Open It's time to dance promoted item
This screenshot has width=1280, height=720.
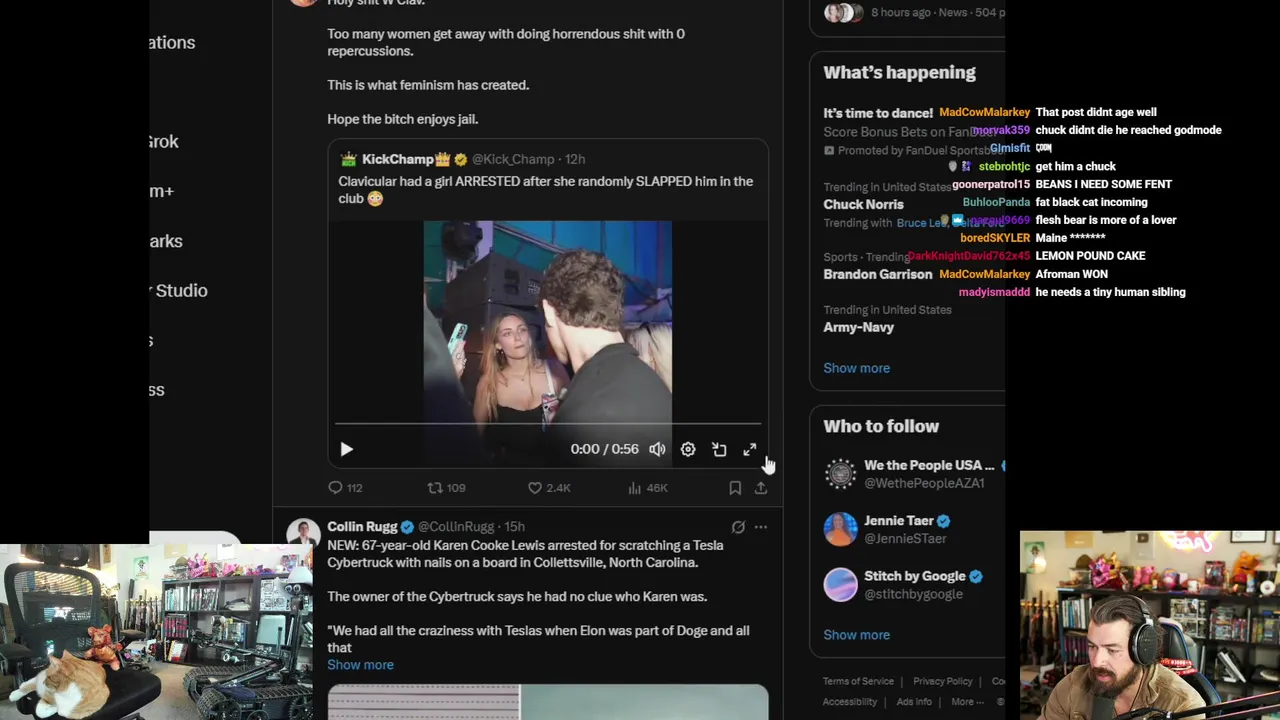(878, 113)
